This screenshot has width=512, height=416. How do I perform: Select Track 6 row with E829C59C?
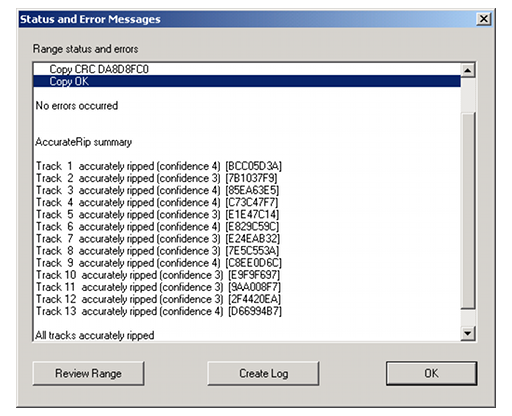point(247,227)
